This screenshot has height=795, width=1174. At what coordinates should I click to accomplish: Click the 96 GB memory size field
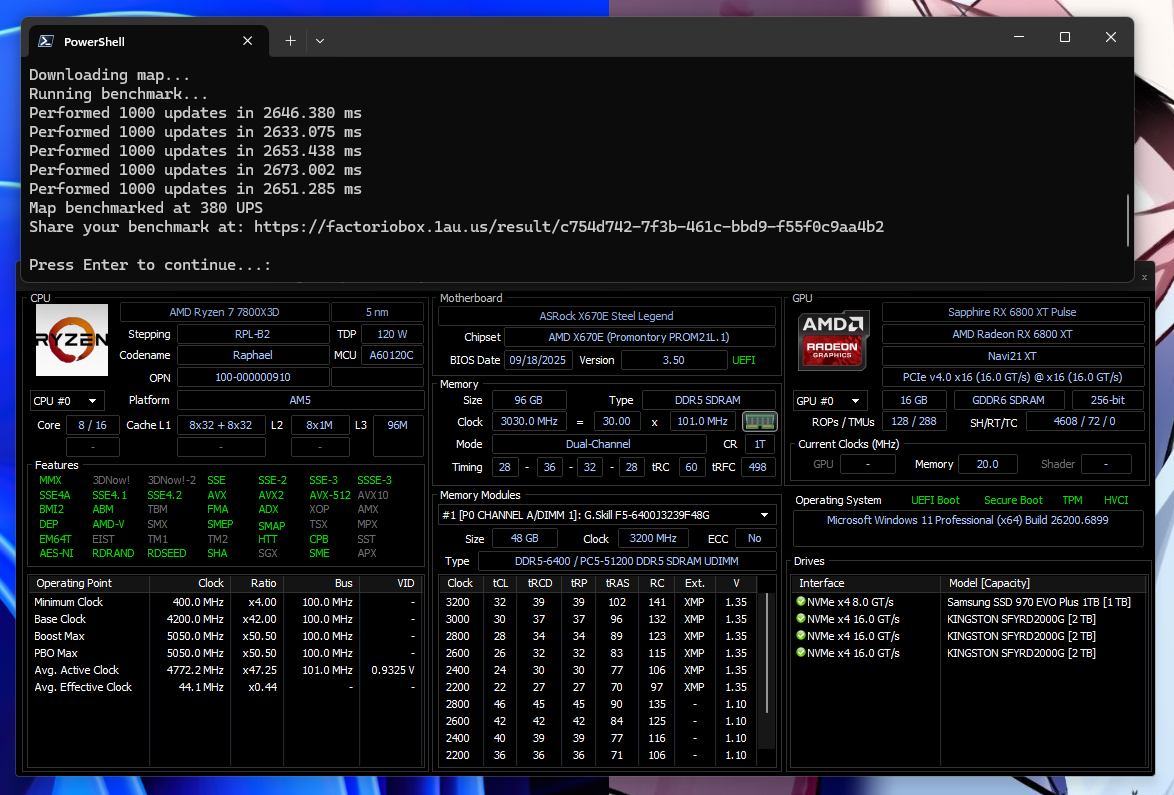point(529,400)
